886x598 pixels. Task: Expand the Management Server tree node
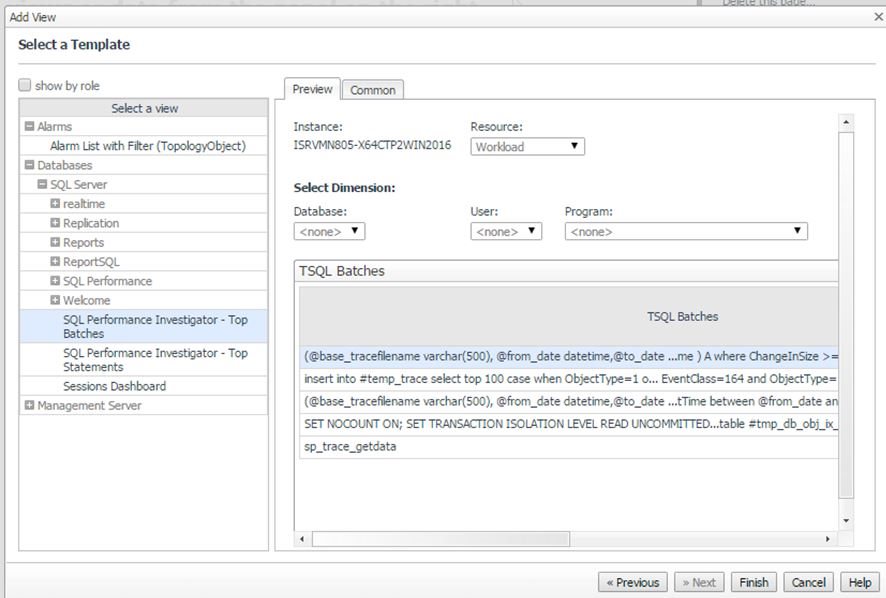29,405
